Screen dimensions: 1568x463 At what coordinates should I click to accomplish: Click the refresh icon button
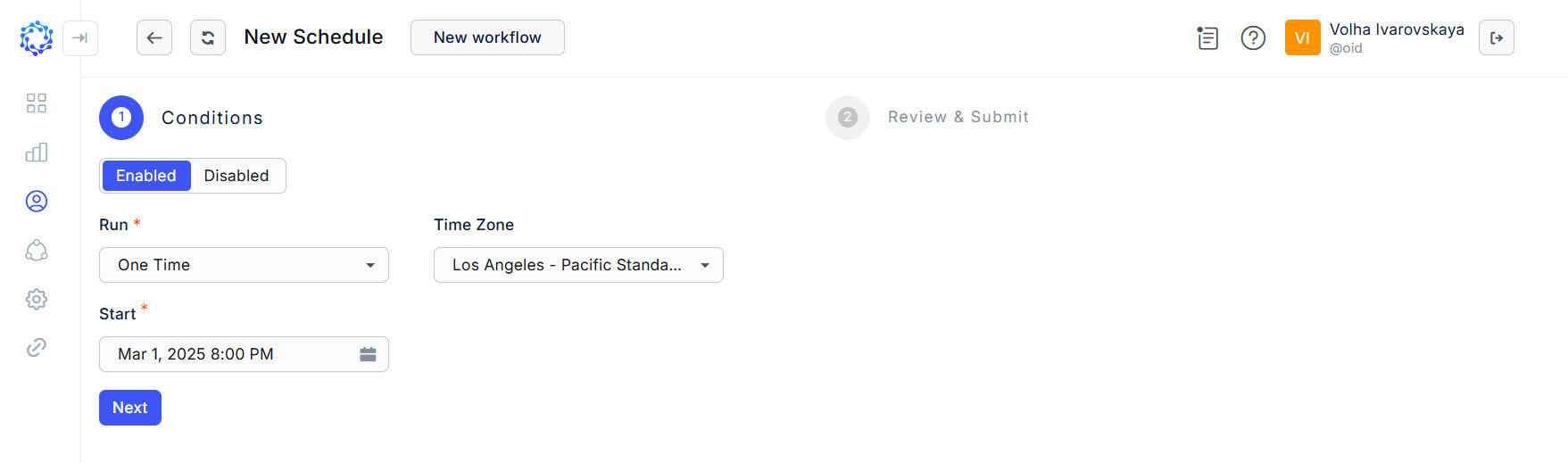coord(208,37)
